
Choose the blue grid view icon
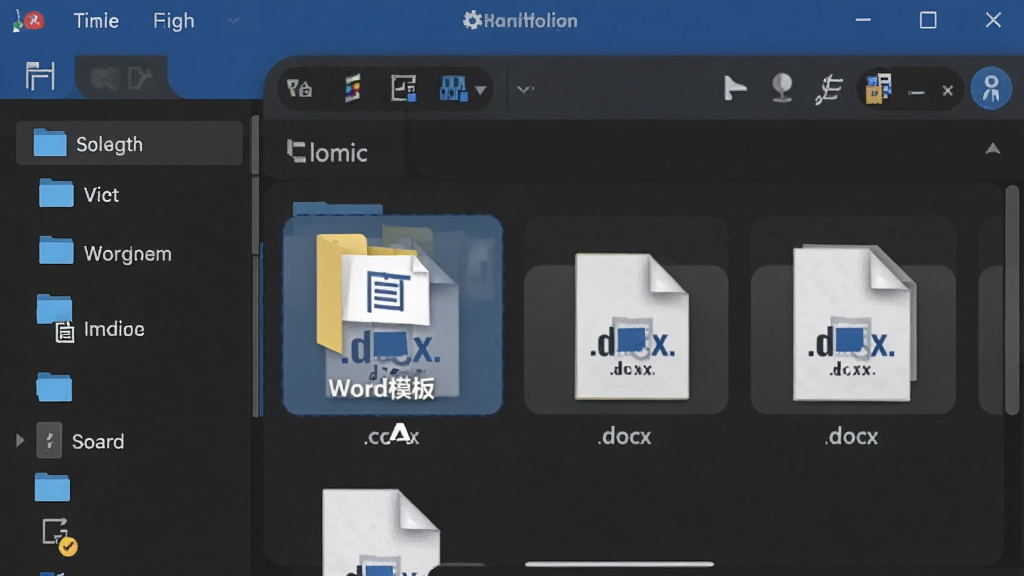(453, 88)
